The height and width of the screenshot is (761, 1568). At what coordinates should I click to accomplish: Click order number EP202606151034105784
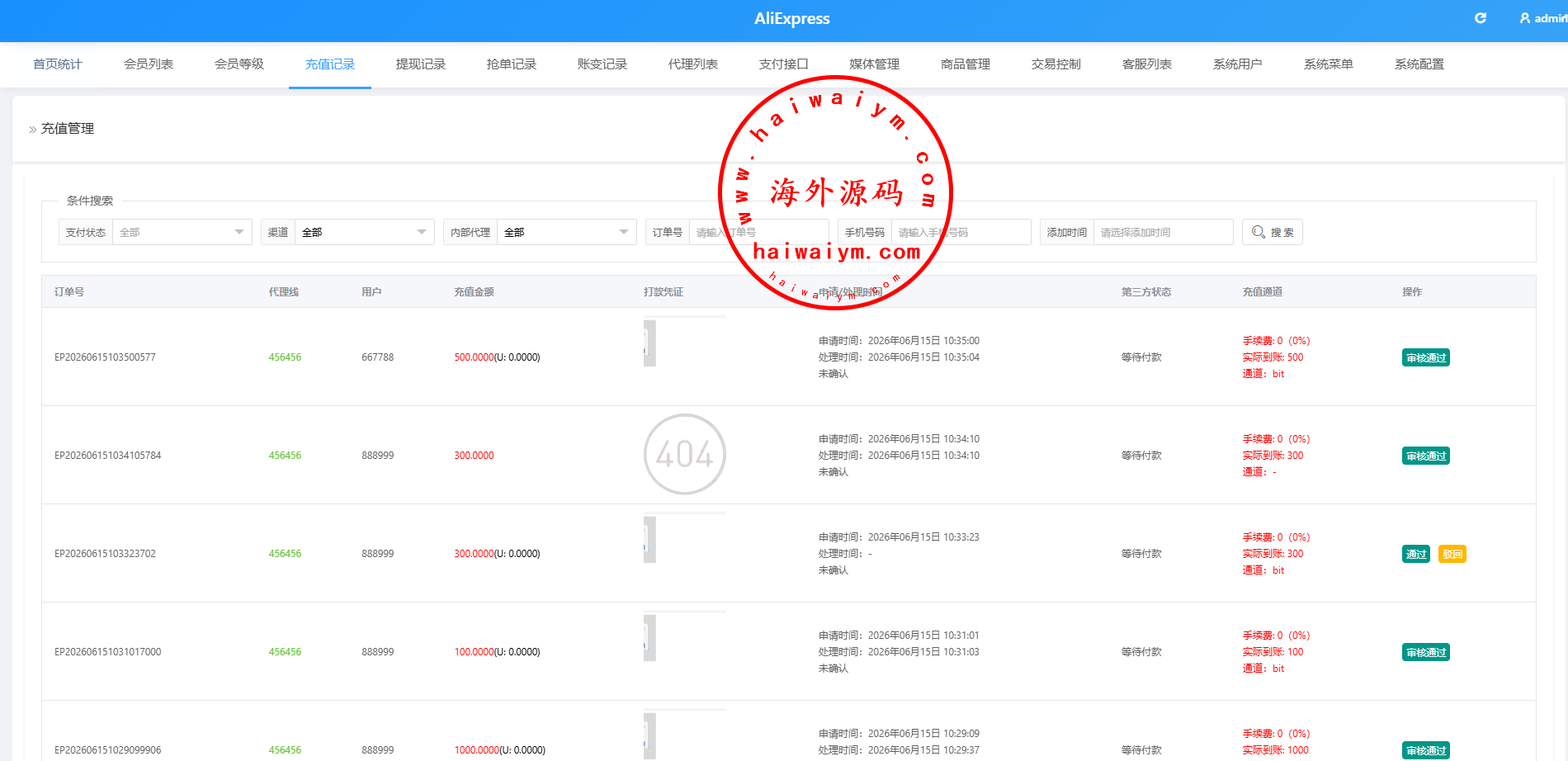(x=108, y=456)
